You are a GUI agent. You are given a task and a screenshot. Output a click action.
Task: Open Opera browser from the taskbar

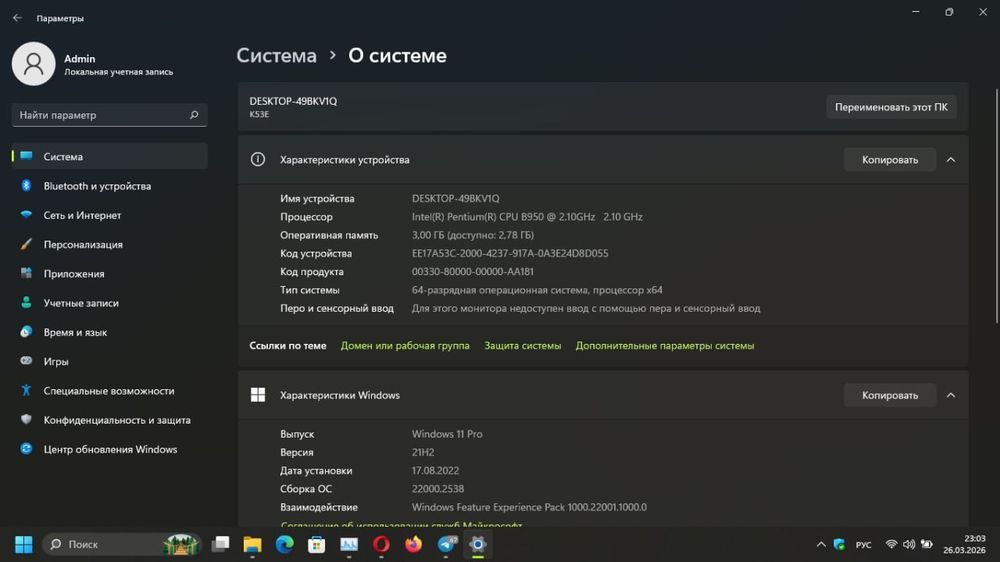(x=381, y=544)
